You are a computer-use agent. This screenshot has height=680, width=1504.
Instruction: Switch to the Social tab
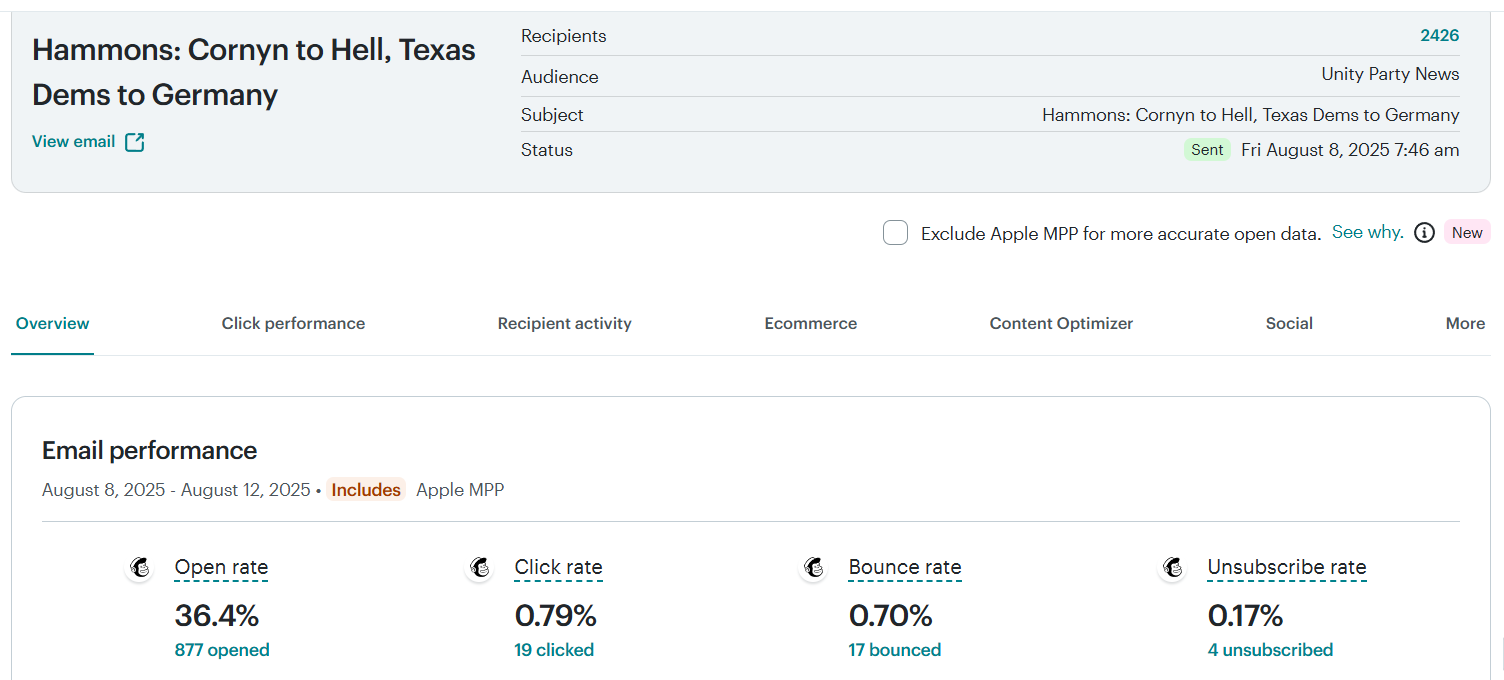point(1289,323)
